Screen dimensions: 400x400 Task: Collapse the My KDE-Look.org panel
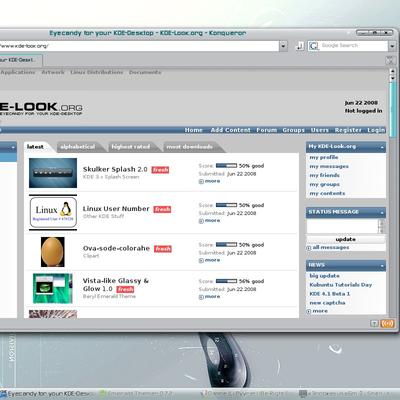tap(382, 147)
